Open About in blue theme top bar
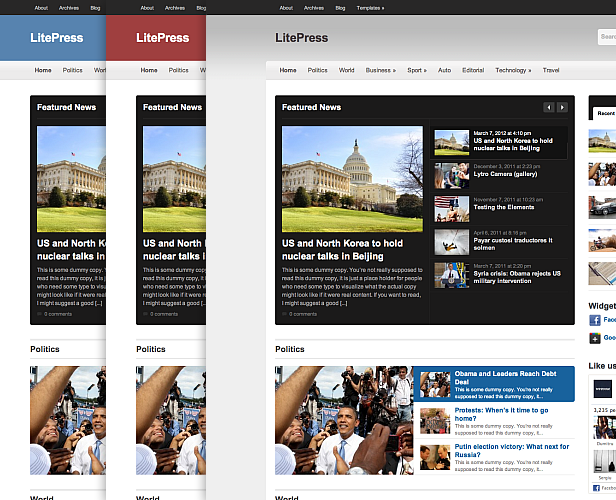This screenshot has height=500, width=616. (x=41, y=8)
